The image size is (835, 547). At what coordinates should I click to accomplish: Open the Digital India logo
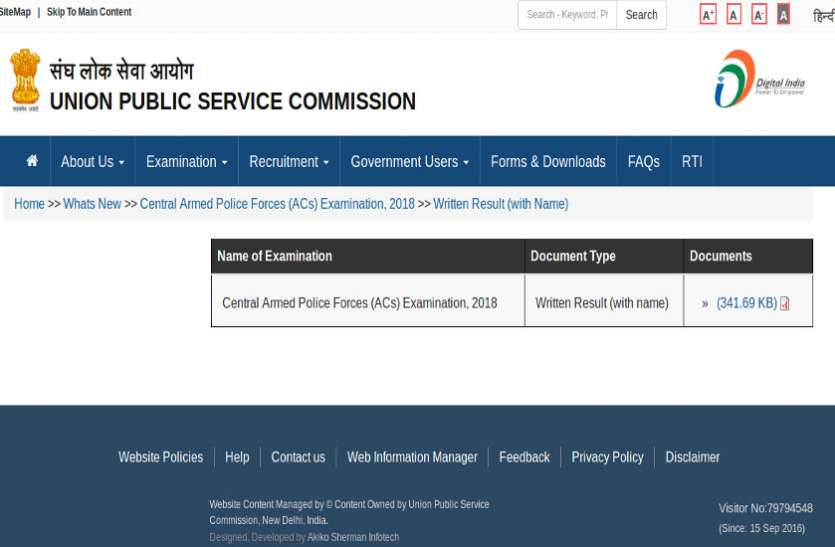(x=759, y=79)
